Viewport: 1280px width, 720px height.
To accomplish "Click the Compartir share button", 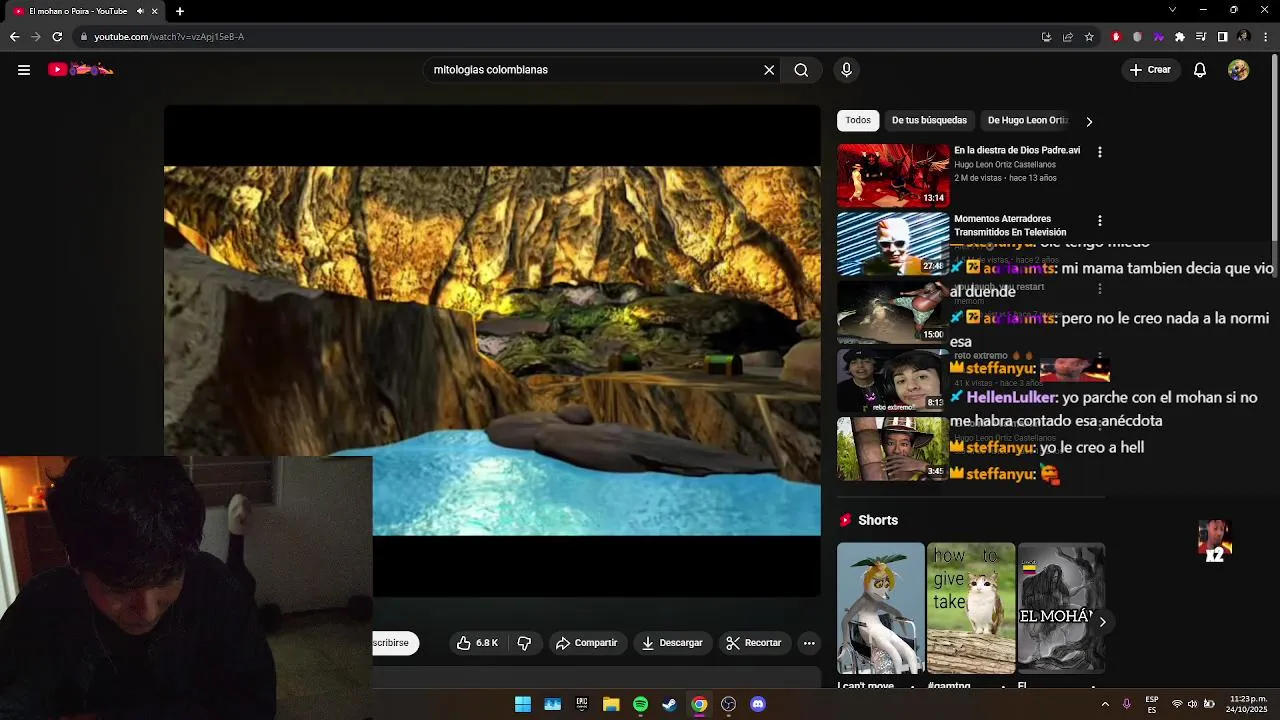I will [587, 643].
